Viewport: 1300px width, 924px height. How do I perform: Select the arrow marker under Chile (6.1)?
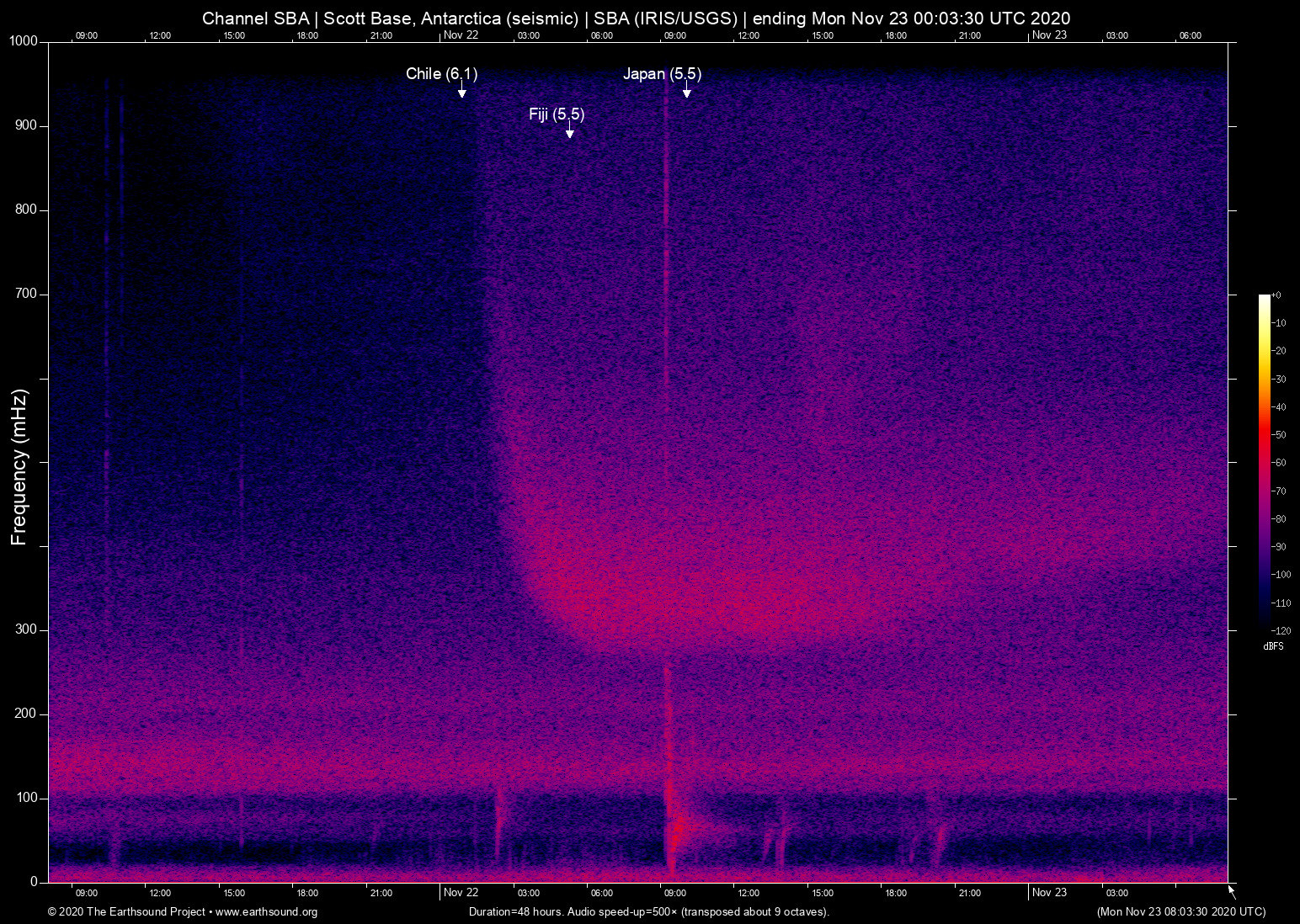pos(461,91)
